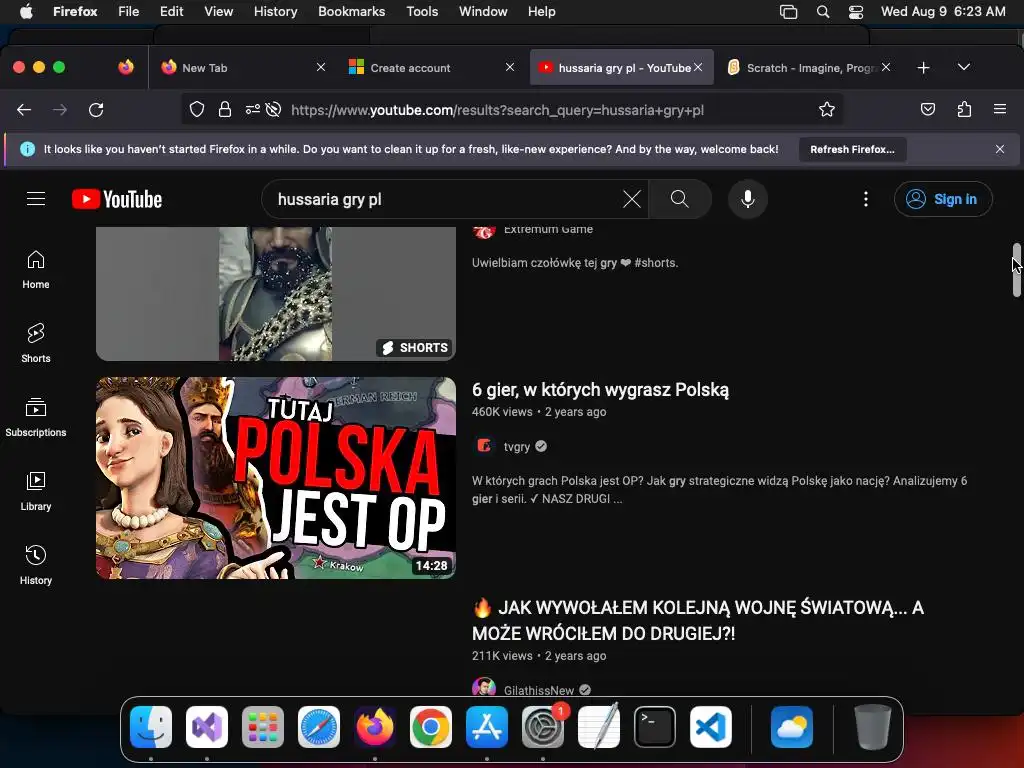
Task: Open Shorts in YouTube sidebar
Action: [36, 344]
